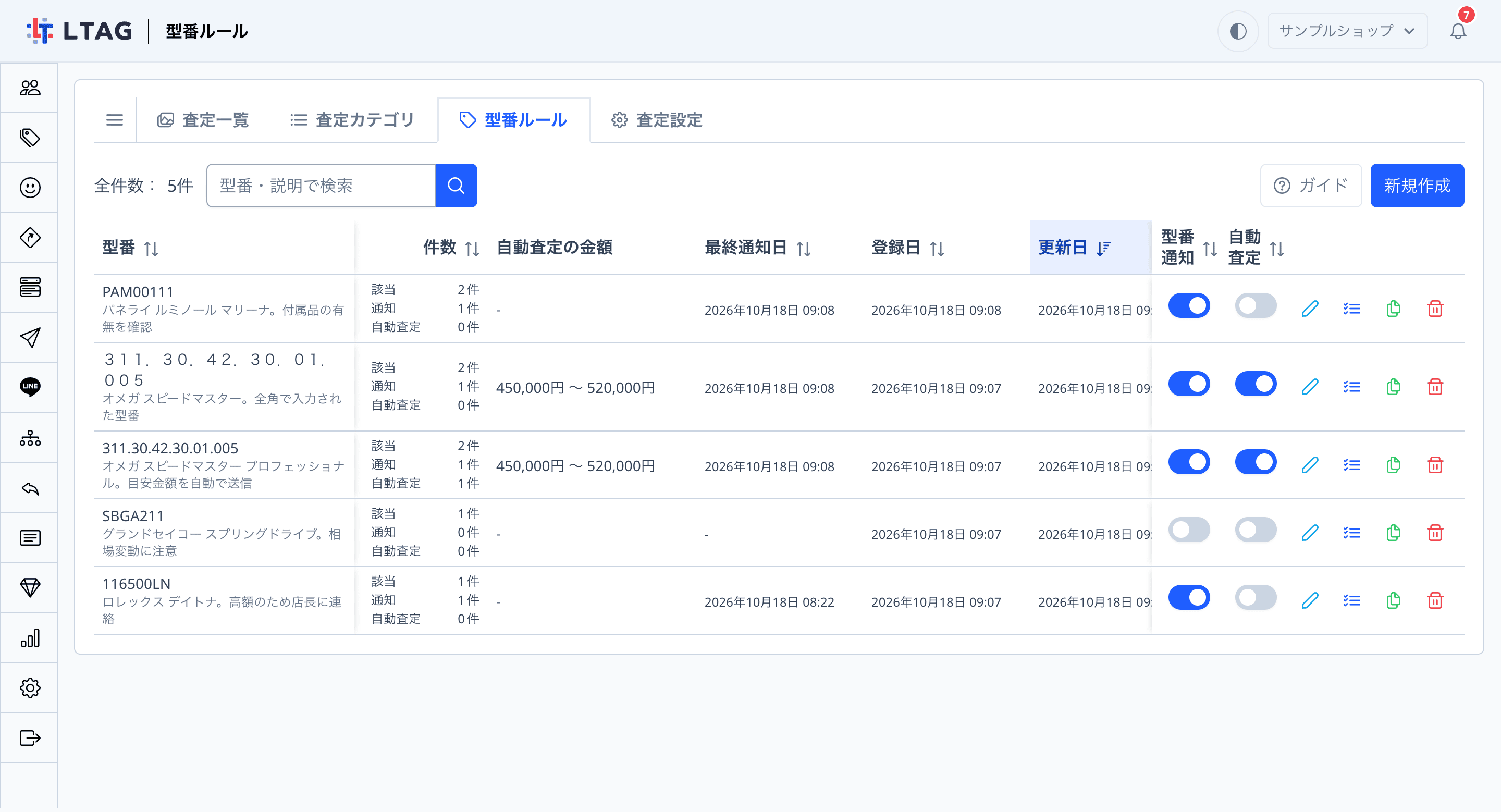This screenshot has height=812, width=1501.
Task: Click the logout icon at sidebar bottom
Action: pos(30,738)
